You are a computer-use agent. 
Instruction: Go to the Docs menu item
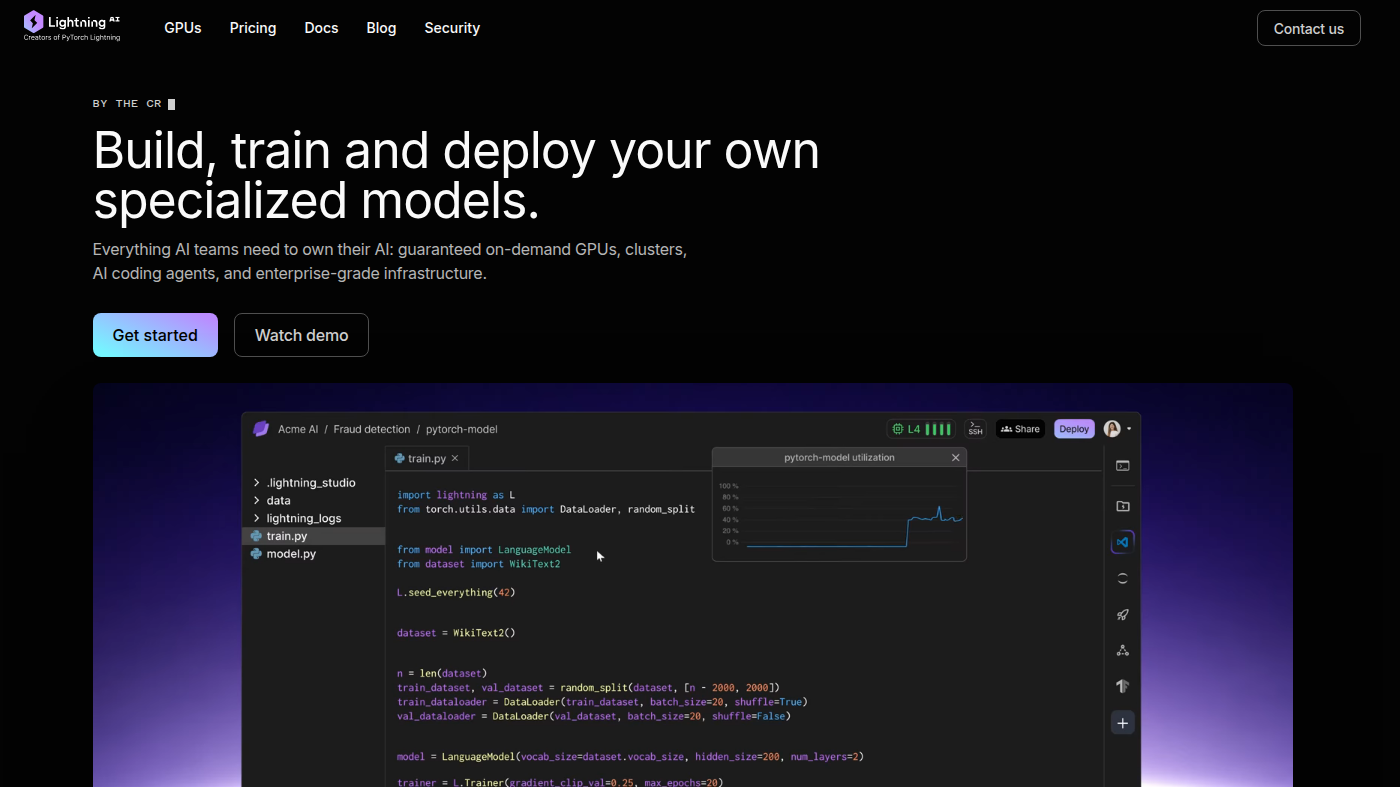pos(321,28)
